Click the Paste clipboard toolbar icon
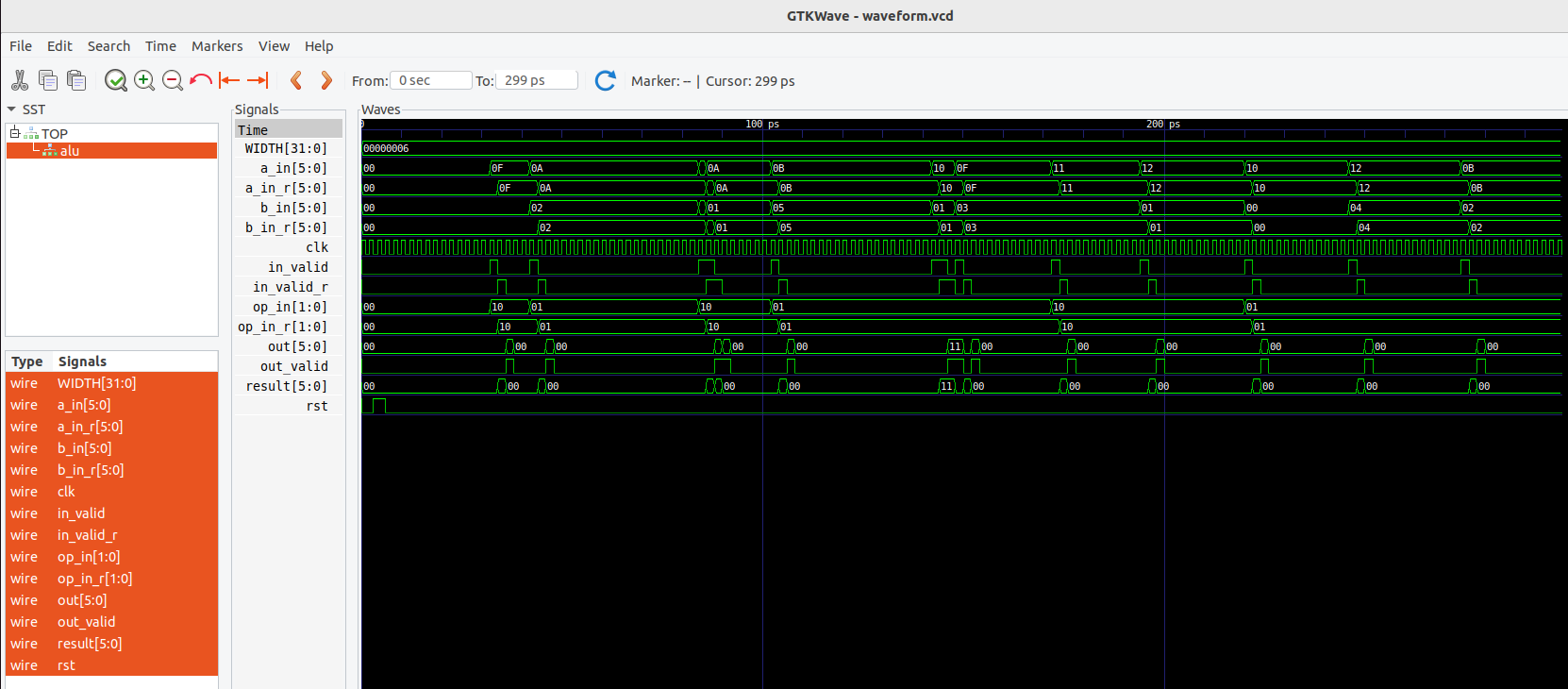 click(76, 80)
